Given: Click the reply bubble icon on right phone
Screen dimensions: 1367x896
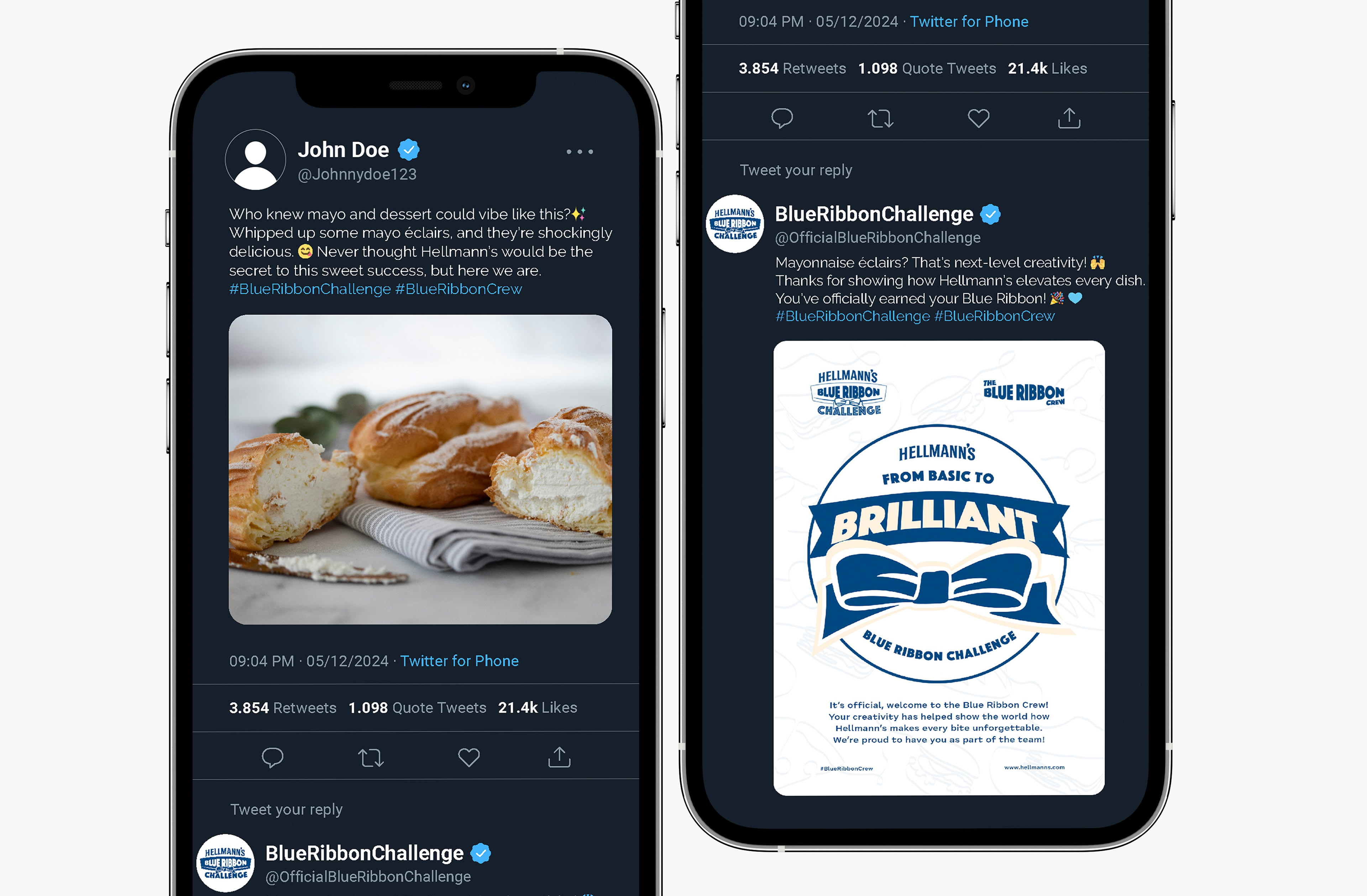Looking at the screenshot, I should (782, 118).
